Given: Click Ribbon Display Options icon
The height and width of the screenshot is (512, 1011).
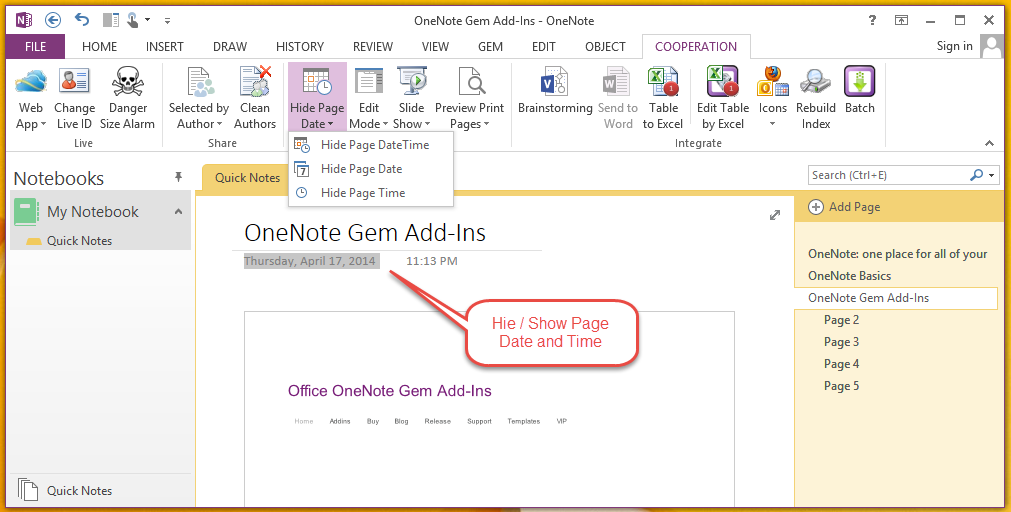Looking at the screenshot, I should (x=901, y=20).
